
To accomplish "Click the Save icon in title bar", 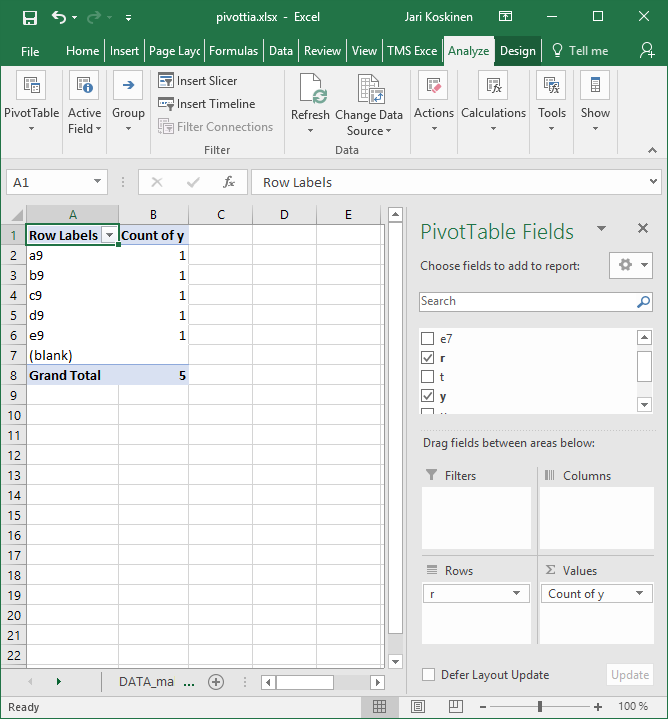I will click(x=29, y=17).
